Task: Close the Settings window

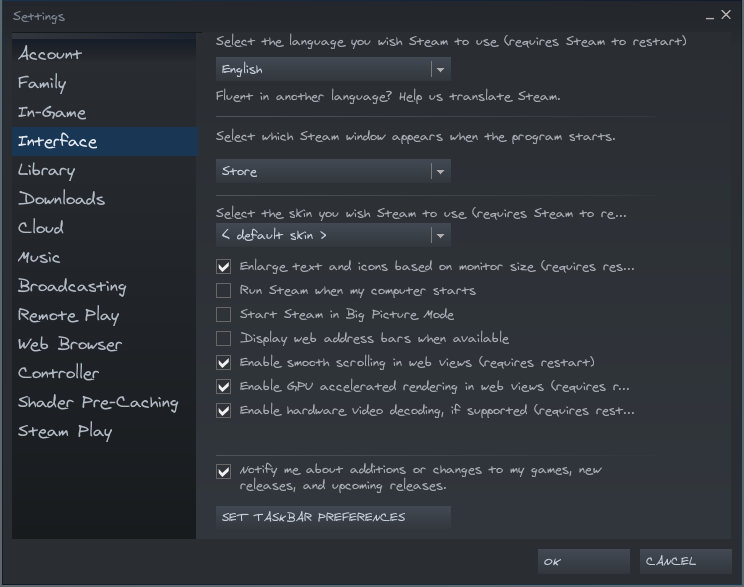Action: point(726,15)
